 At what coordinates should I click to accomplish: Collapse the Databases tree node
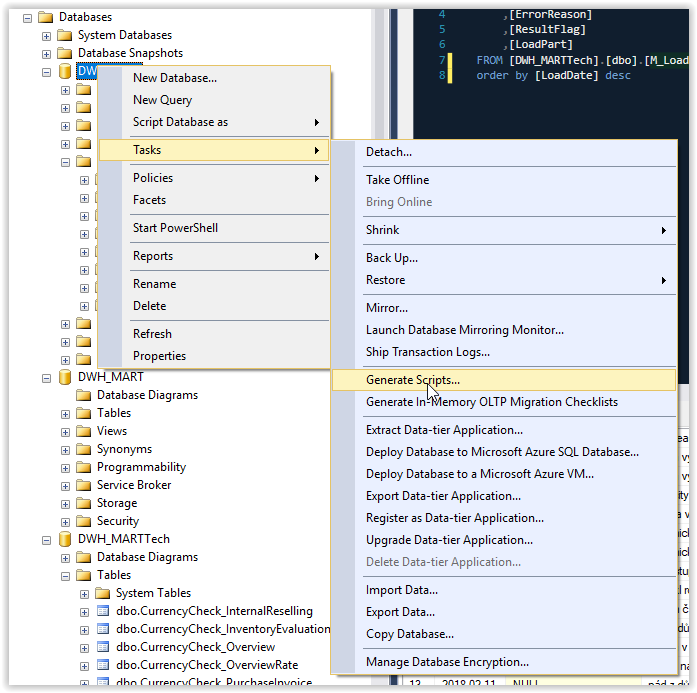(28, 18)
